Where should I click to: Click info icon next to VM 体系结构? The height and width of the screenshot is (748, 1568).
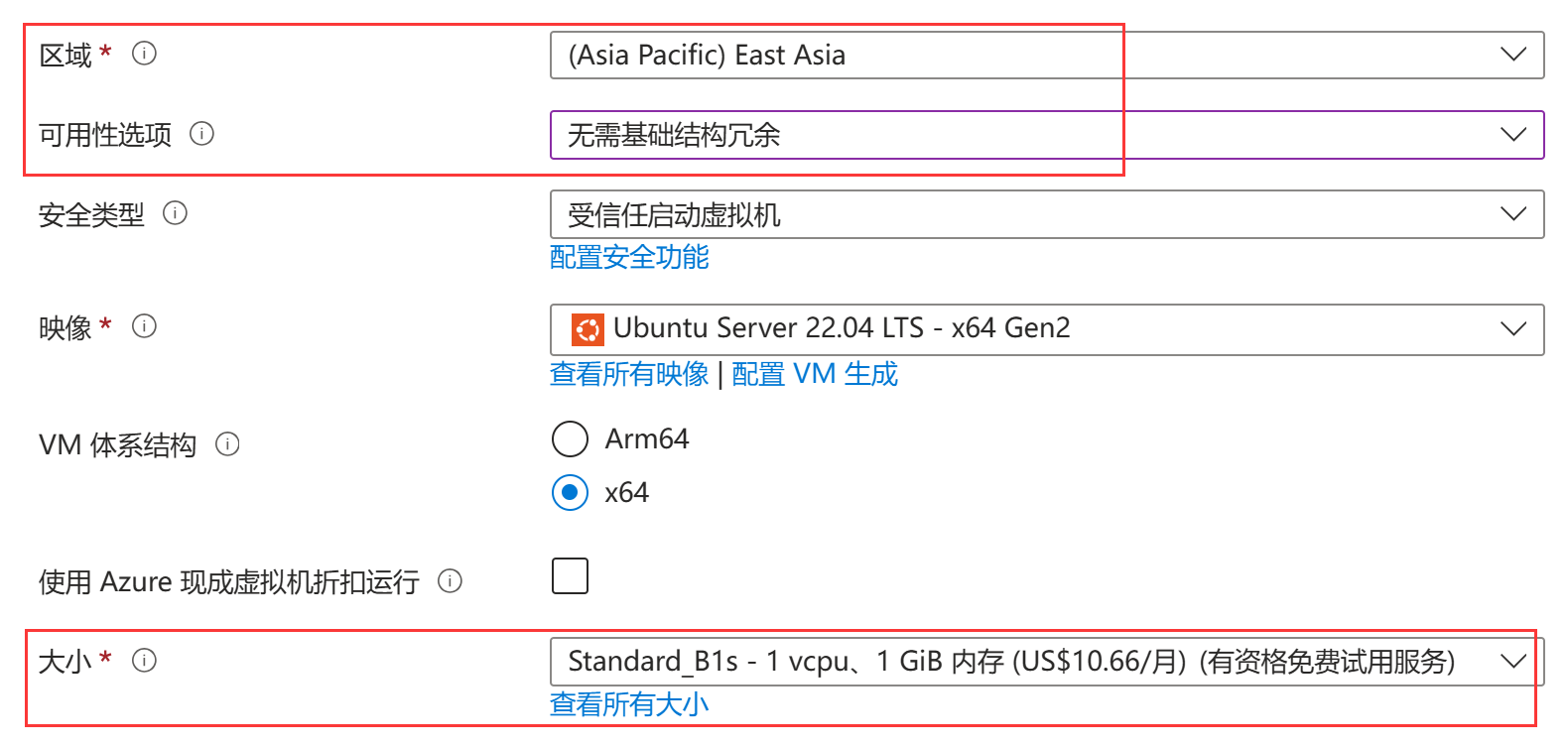click(227, 444)
